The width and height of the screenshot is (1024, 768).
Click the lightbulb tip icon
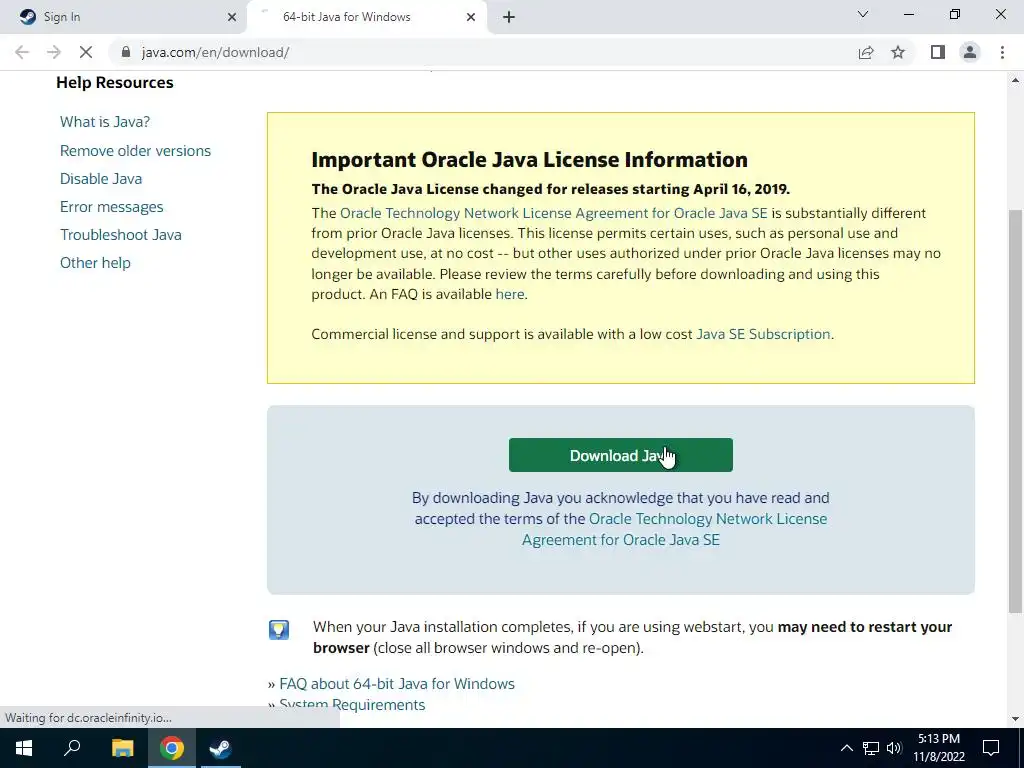coord(279,630)
